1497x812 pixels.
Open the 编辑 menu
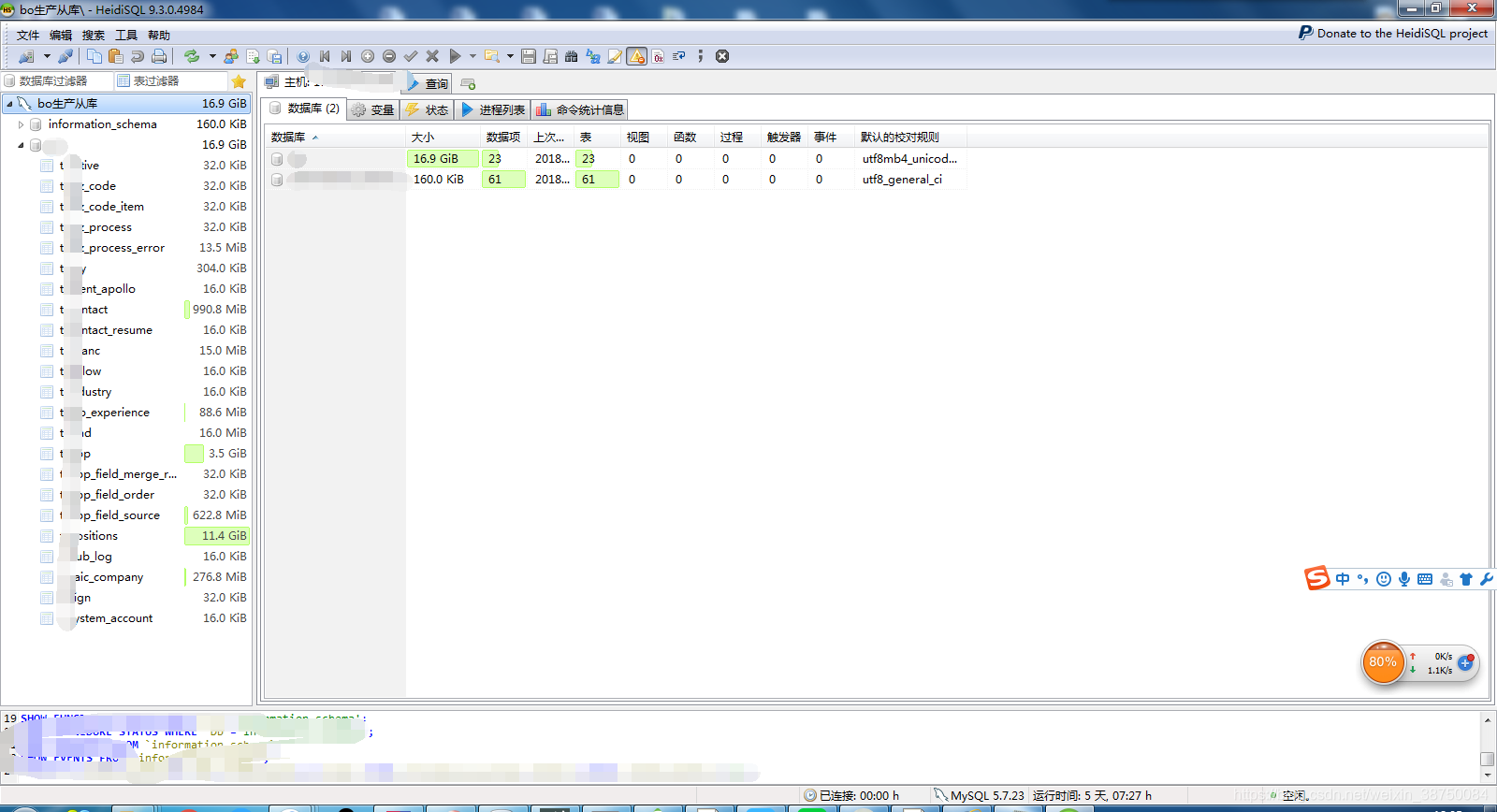tap(61, 36)
